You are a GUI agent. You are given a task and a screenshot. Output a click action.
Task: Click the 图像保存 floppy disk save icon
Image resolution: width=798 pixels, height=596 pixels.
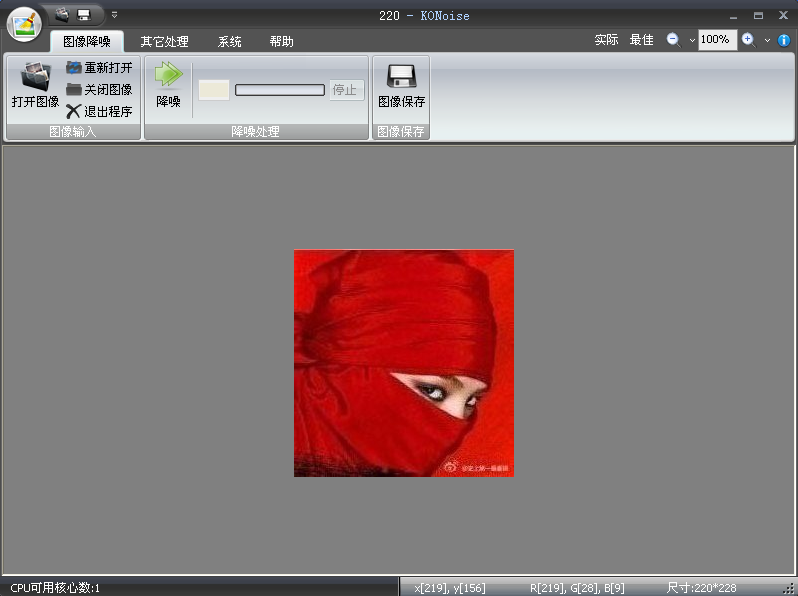point(401,77)
